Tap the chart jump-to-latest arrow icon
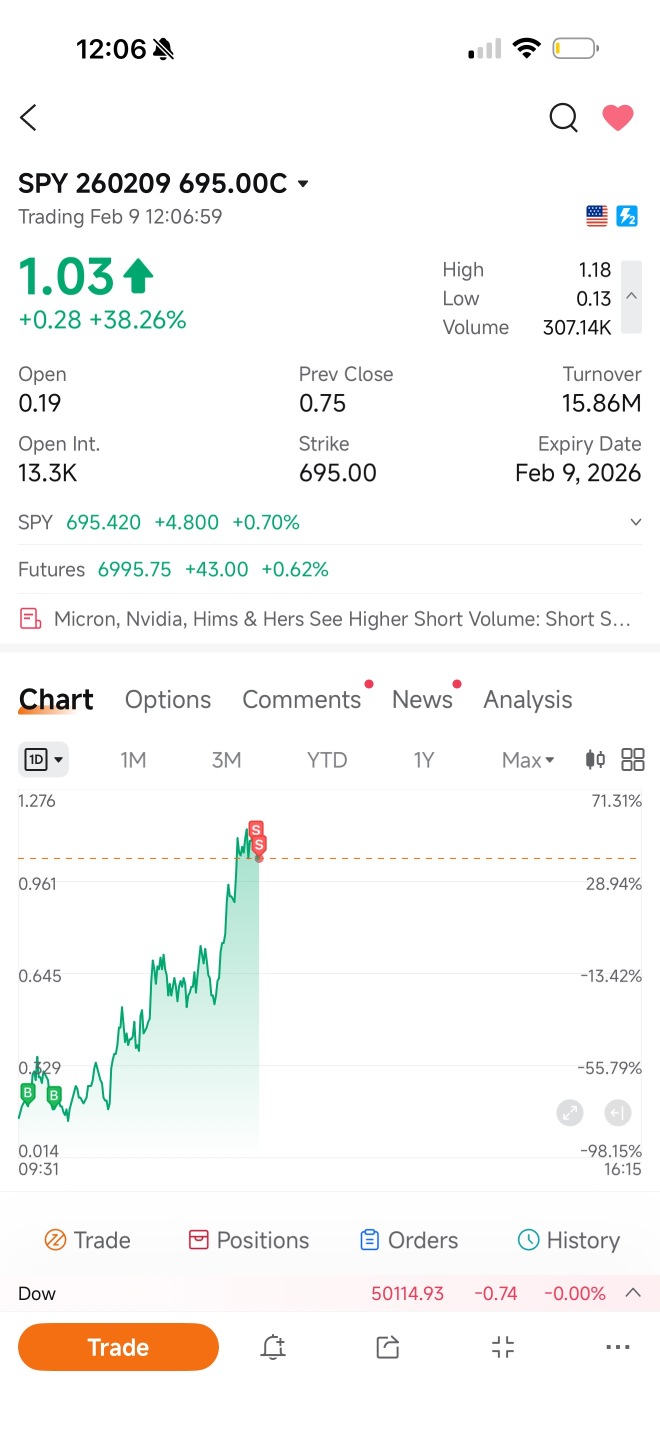 click(618, 1112)
